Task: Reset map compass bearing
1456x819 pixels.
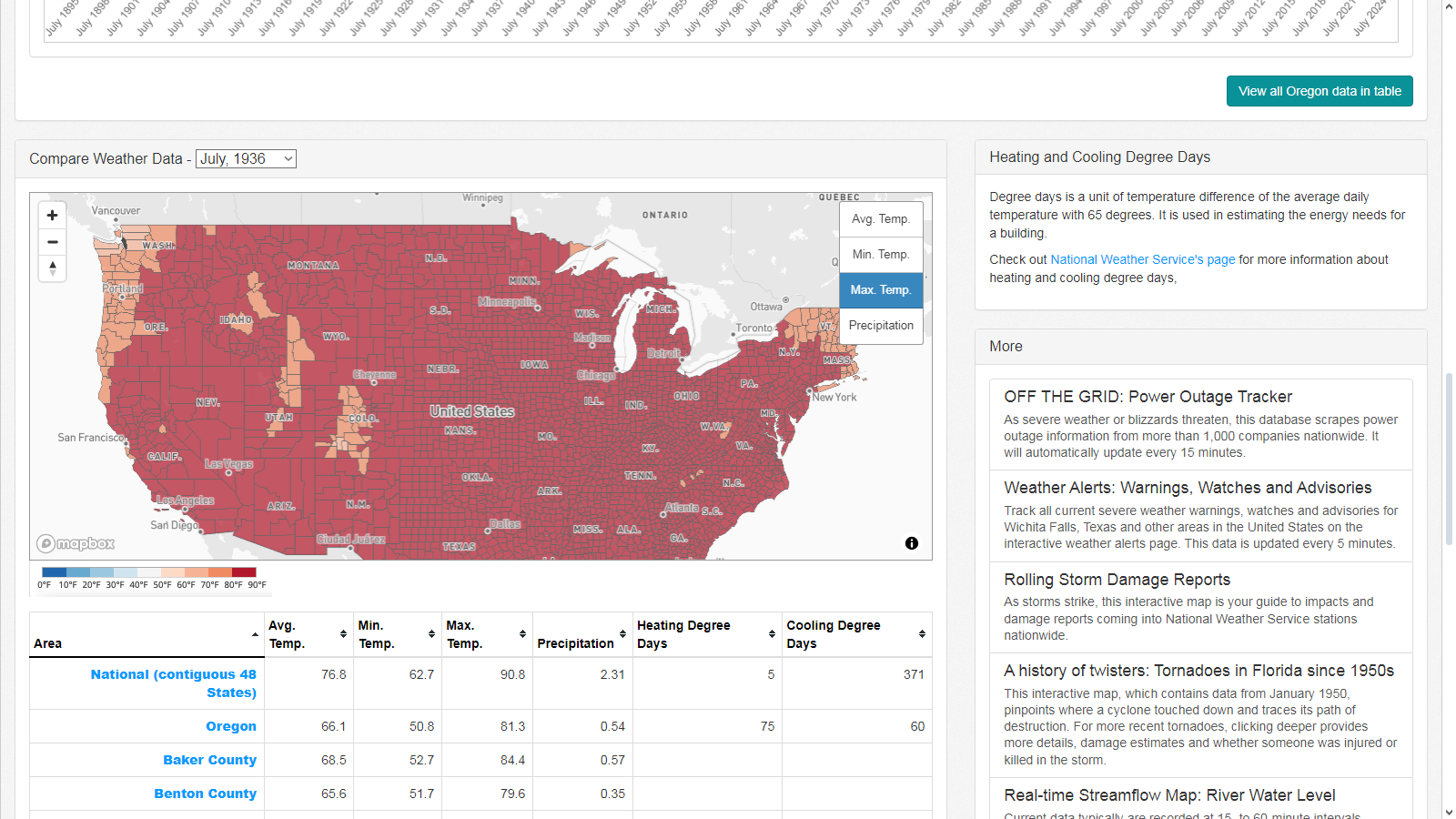Action: tap(52, 268)
